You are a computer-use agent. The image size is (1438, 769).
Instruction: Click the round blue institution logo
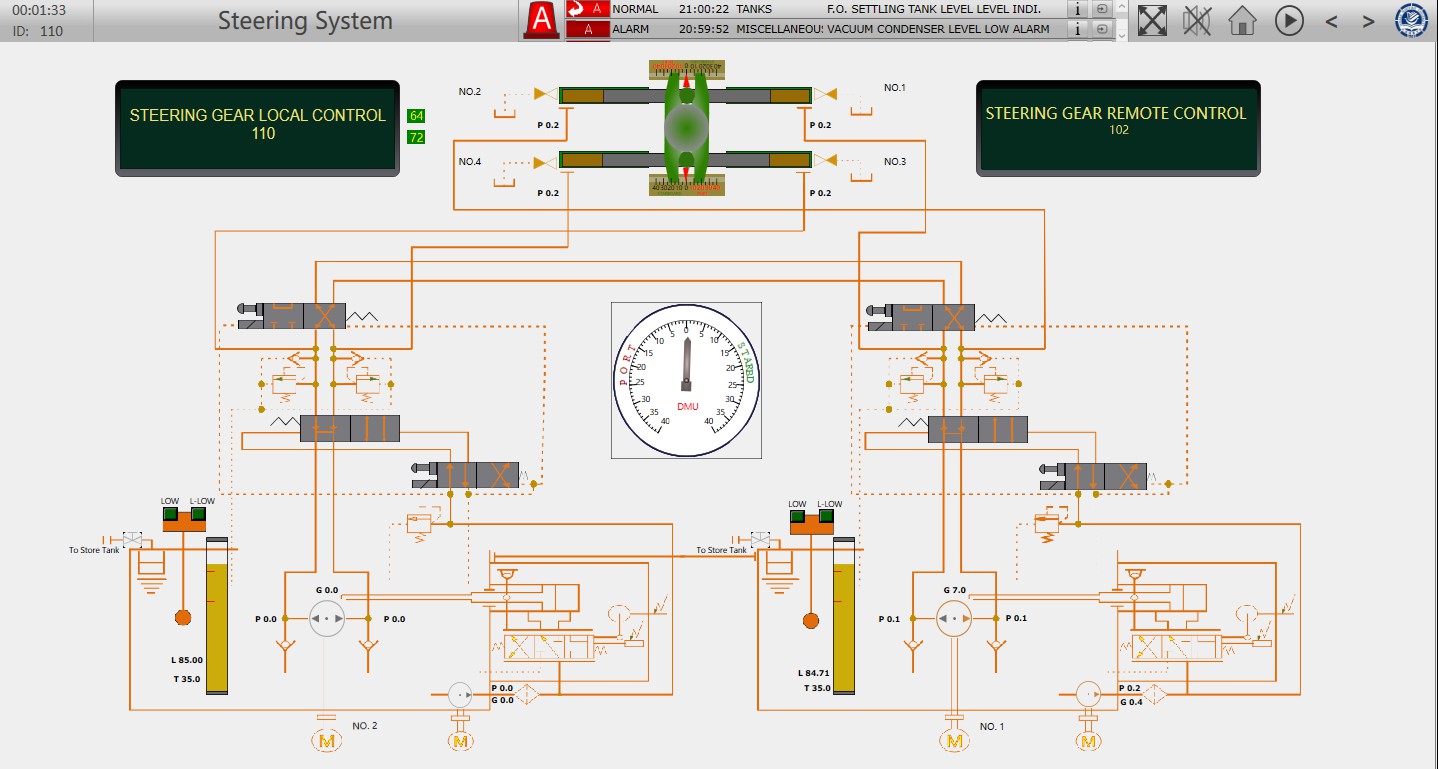click(x=1411, y=20)
